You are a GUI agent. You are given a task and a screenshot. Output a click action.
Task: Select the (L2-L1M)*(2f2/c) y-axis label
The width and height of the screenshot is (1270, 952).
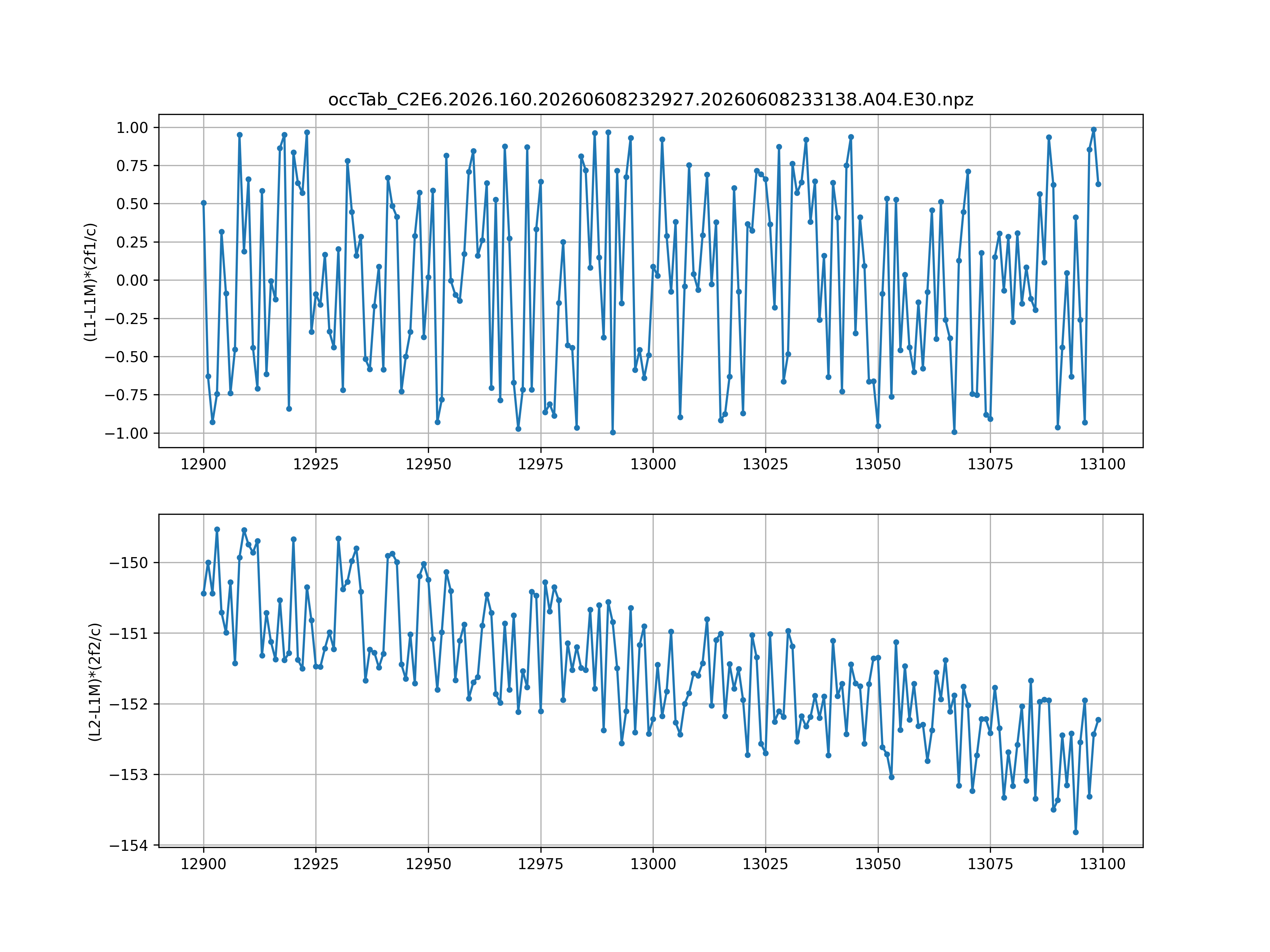point(95,682)
